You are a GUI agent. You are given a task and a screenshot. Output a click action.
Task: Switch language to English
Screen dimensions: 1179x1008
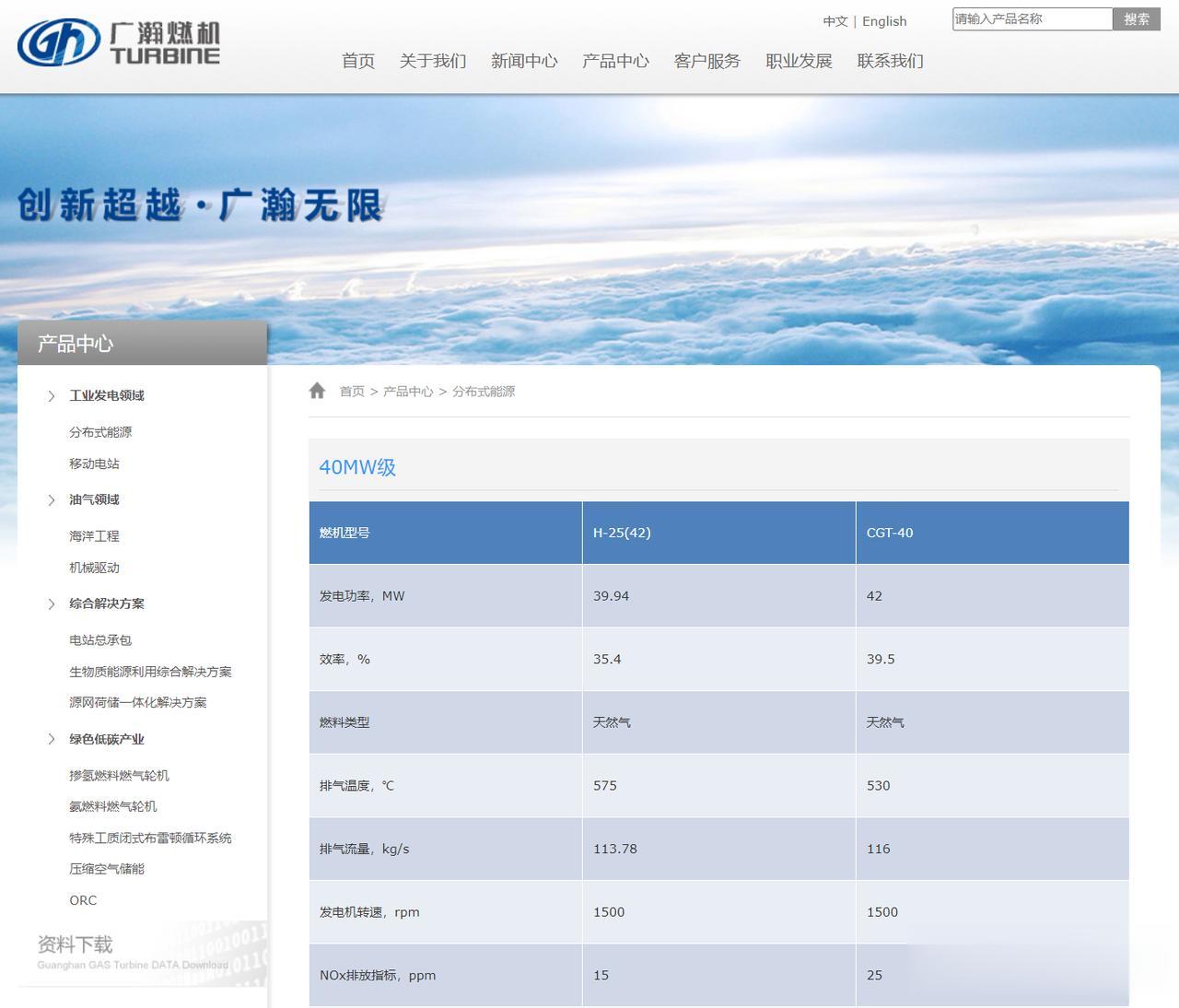(884, 21)
